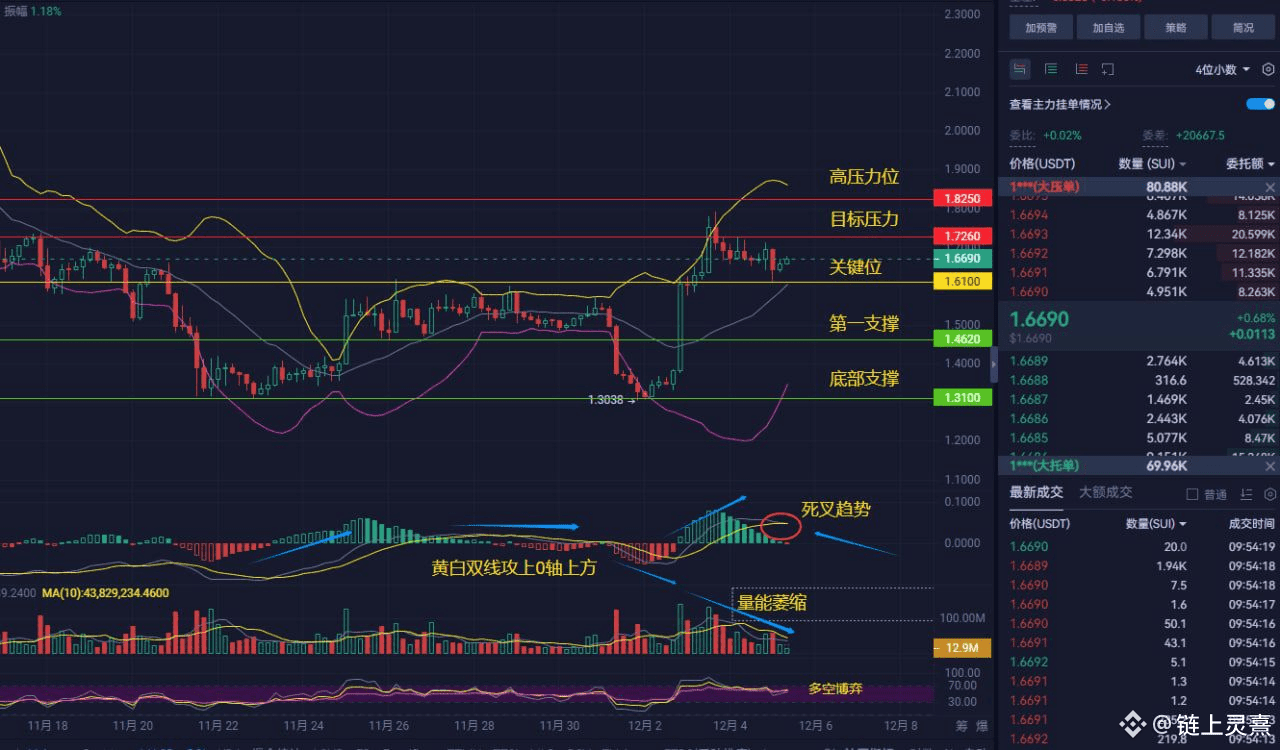The height and width of the screenshot is (750, 1280).
Task: Click the pop-out order book window icon
Action: pos(1108,69)
